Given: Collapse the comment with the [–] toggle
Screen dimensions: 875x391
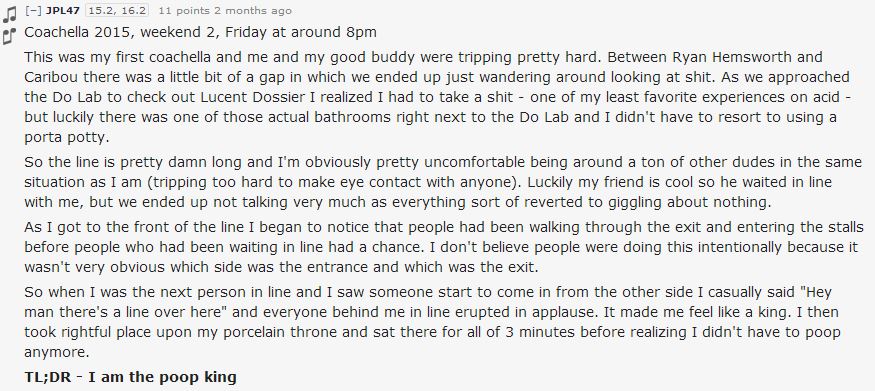Looking at the screenshot, I should coord(33,11).
